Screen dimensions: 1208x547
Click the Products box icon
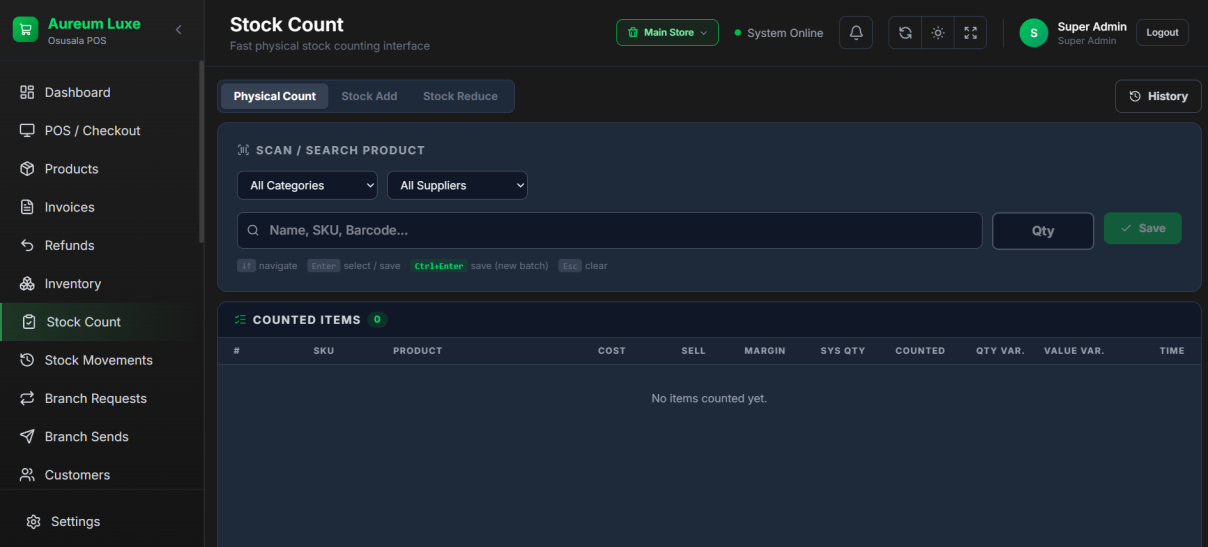tap(27, 169)
